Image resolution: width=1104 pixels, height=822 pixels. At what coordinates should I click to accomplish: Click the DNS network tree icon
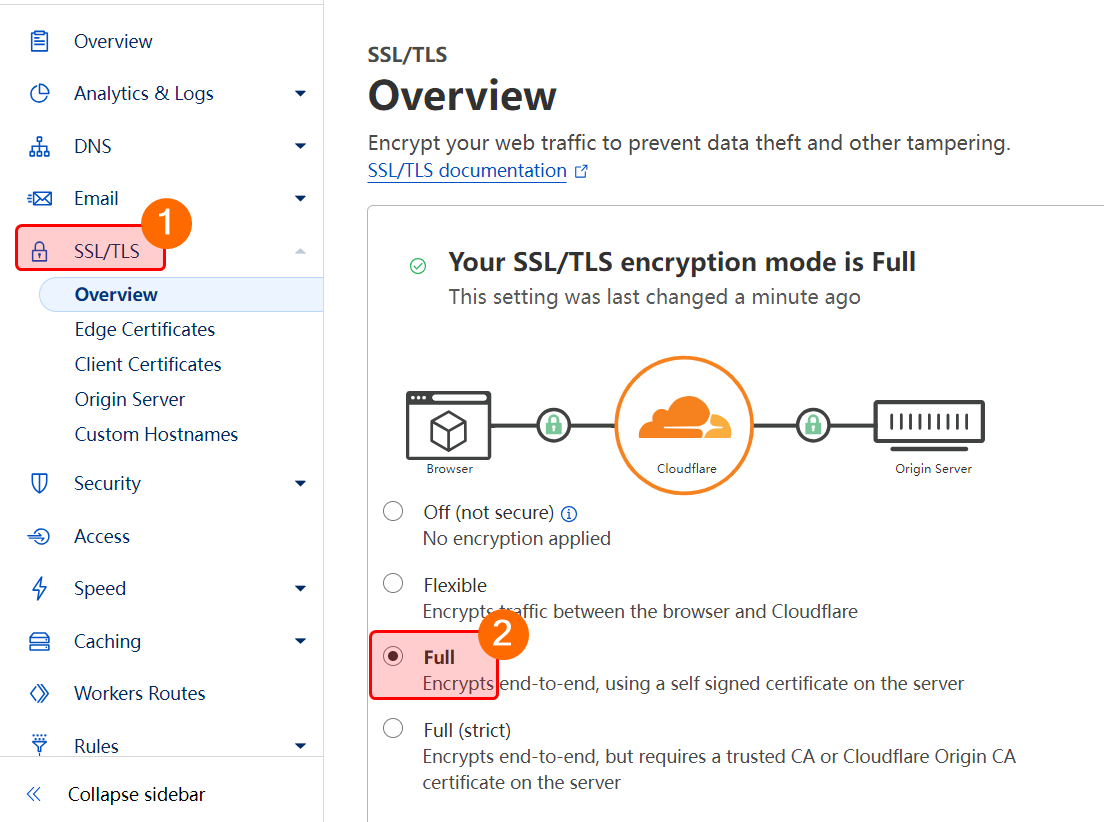click(39, 147)
